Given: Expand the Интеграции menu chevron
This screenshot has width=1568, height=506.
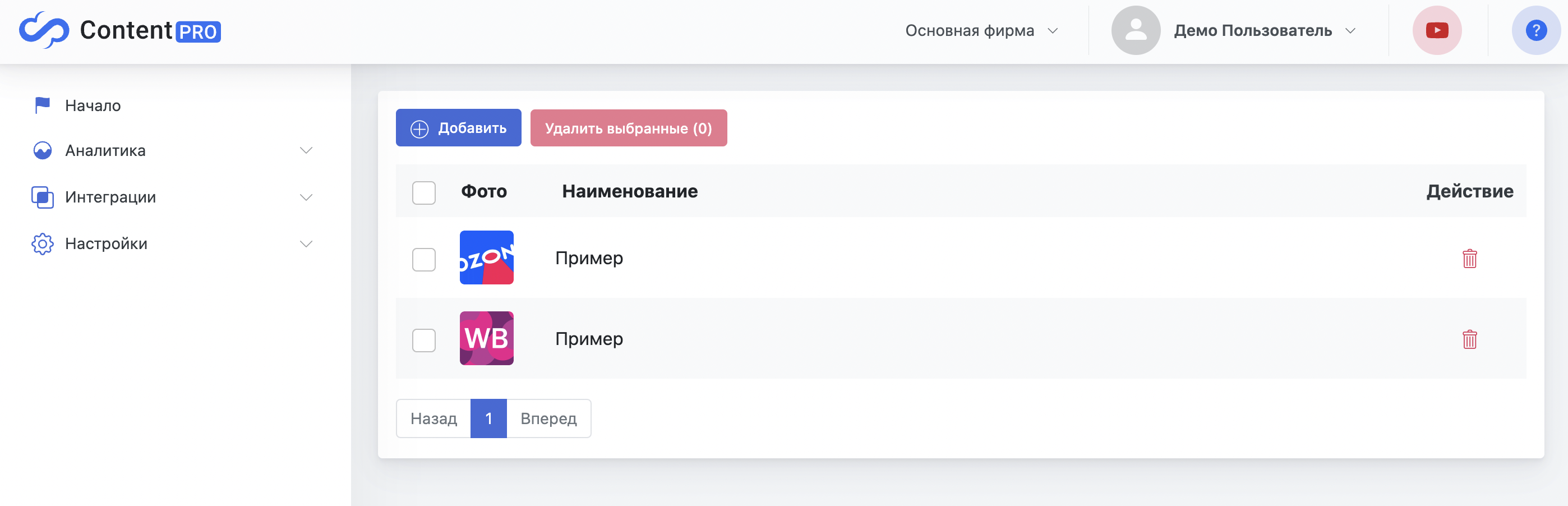Looking at the screenshot, I should tap(306, 197).
